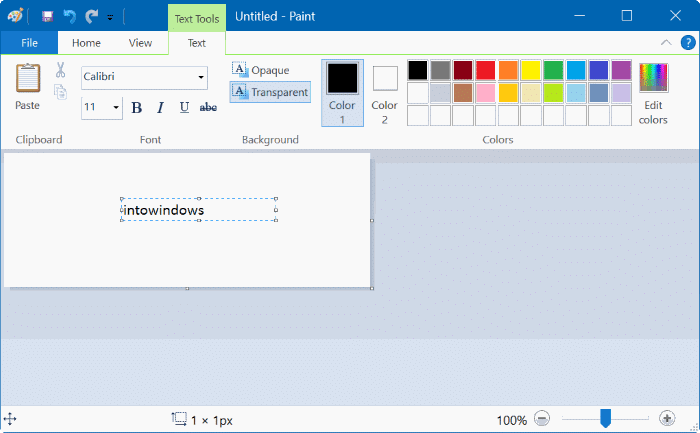Zoom in with the plus button

click(x=667, y=419)
